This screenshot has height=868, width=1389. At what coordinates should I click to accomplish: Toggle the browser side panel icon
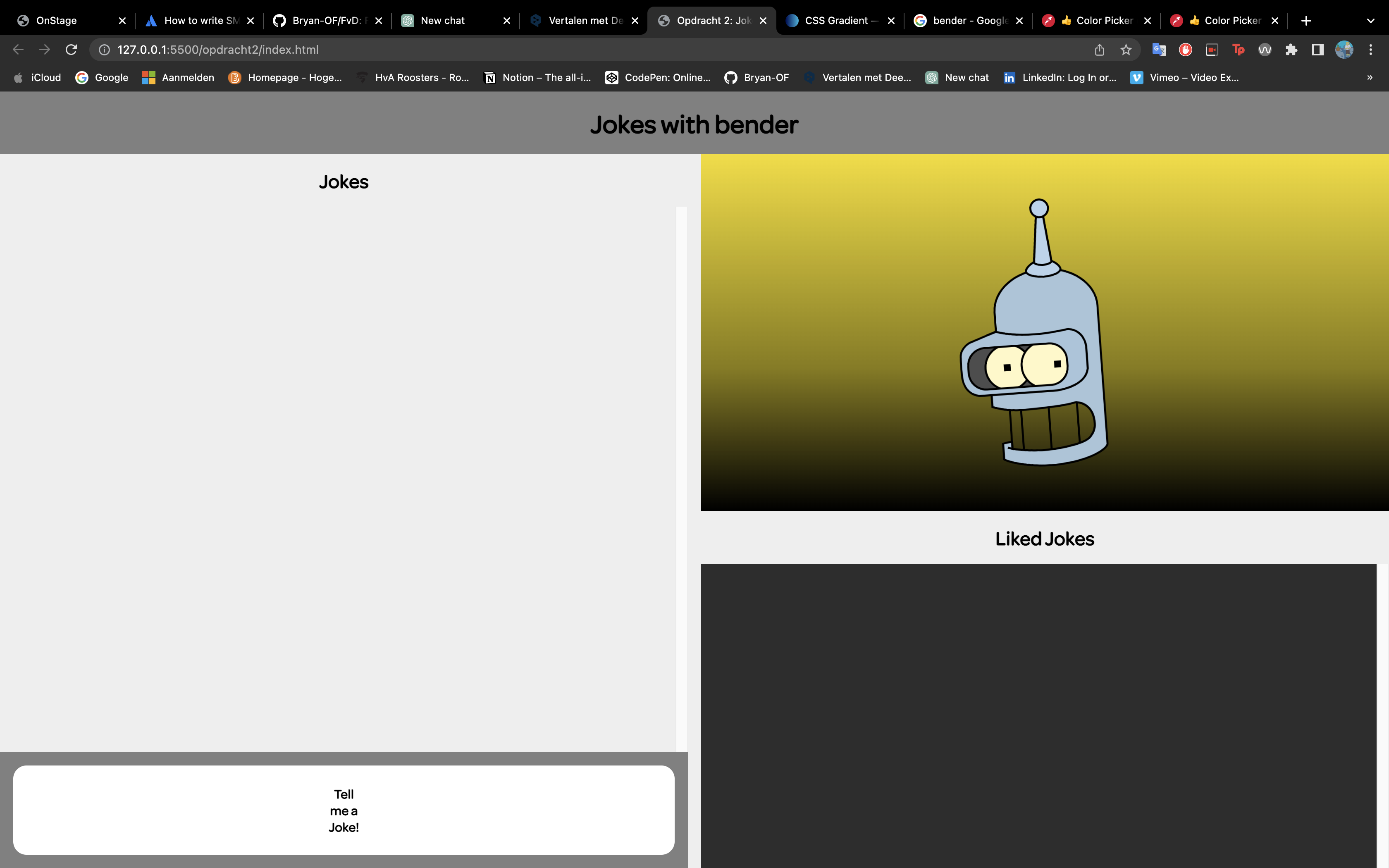tap(1318, 50)
